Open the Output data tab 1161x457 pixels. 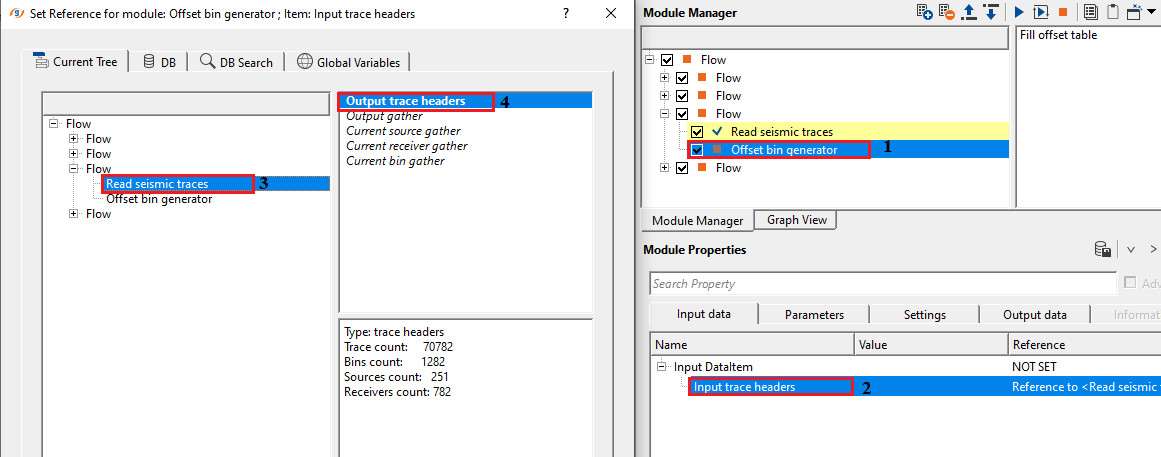click(1034, 314)
